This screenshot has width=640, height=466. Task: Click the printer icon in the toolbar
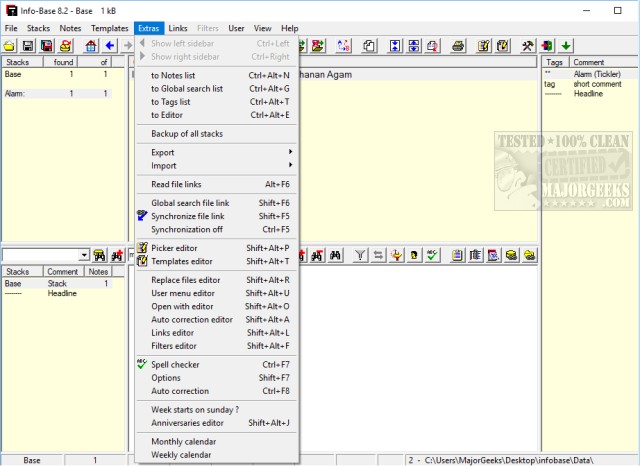[458, 46]
